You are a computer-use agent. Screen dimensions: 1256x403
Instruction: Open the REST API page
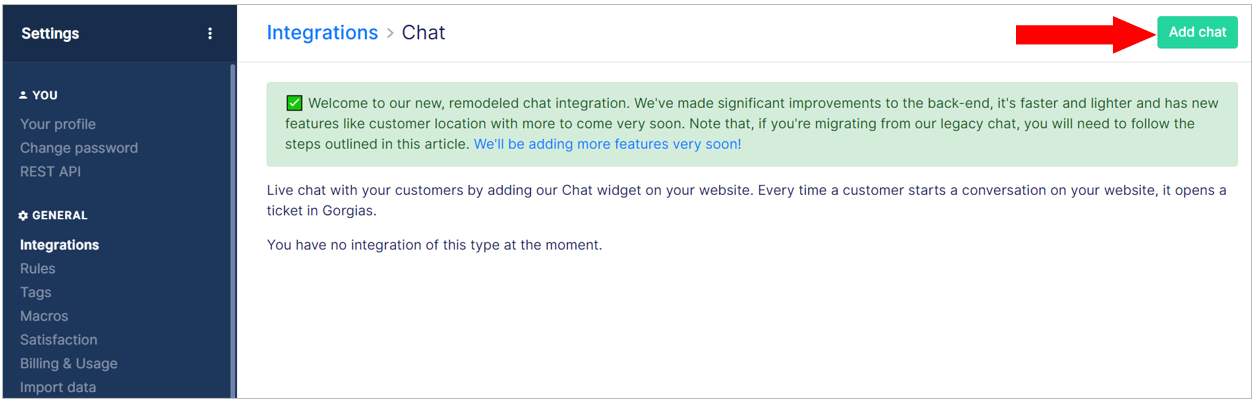50,172
